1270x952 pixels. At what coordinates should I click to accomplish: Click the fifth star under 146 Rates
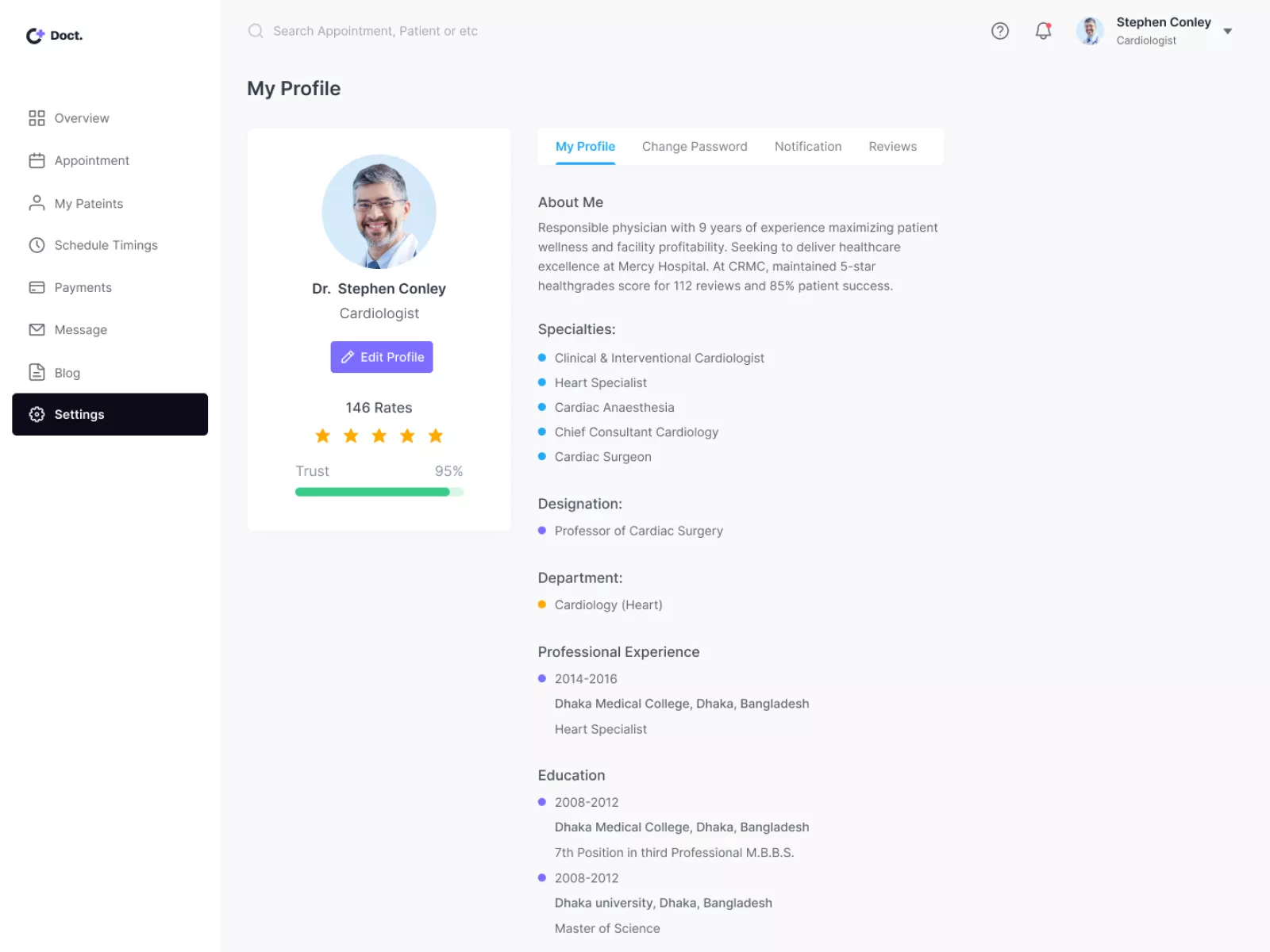435,436
